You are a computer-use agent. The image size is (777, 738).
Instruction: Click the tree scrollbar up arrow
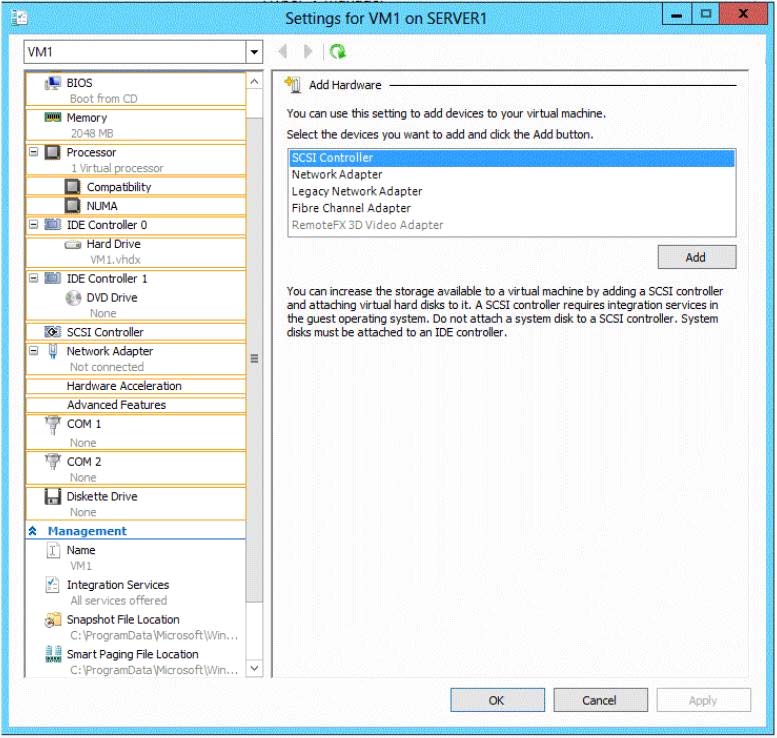(254, 81)
